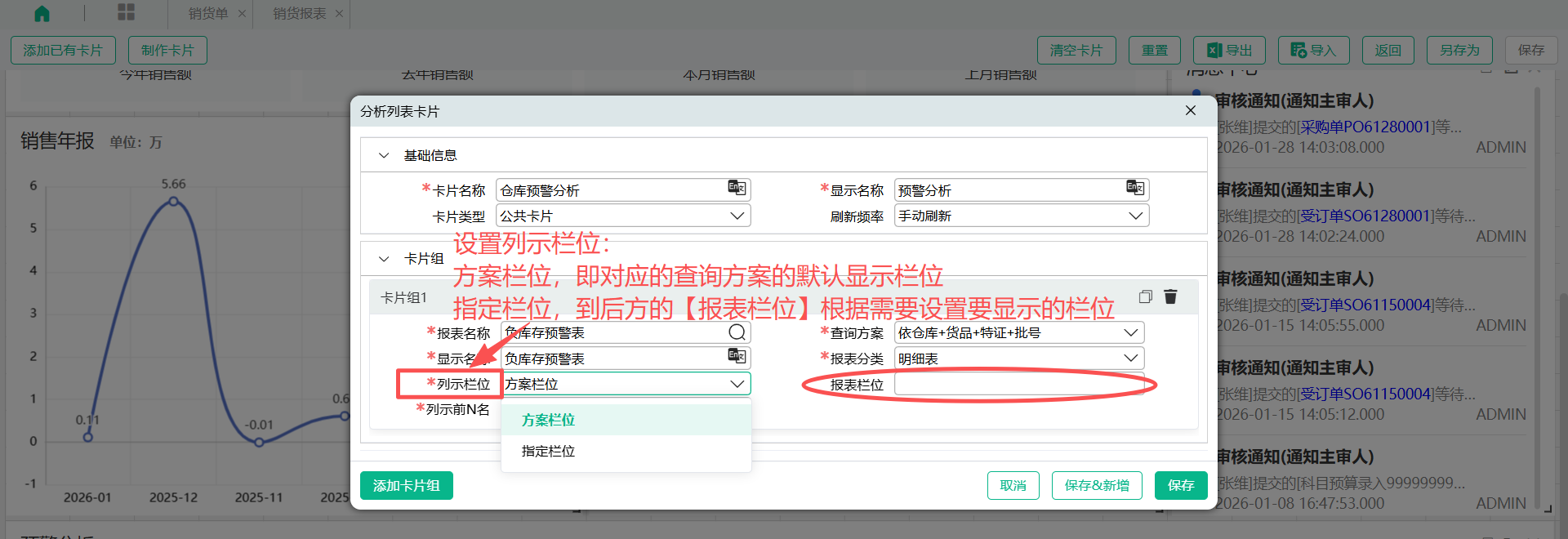Viewport: 1568px width, 539px height.
Task: Choose 方案栏位 option in the list
Action: 548,420
